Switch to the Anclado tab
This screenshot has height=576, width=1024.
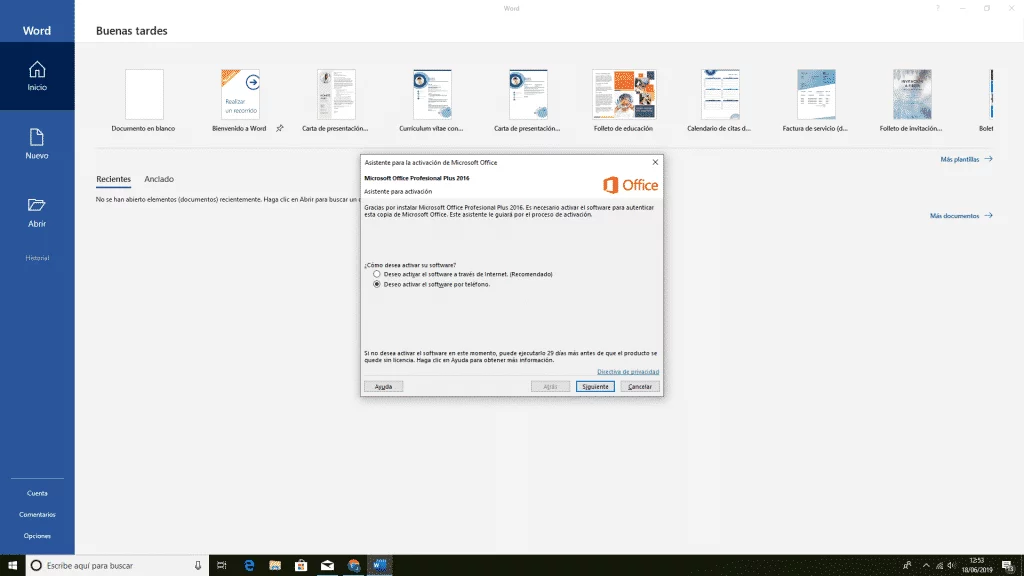pos(160,179)
